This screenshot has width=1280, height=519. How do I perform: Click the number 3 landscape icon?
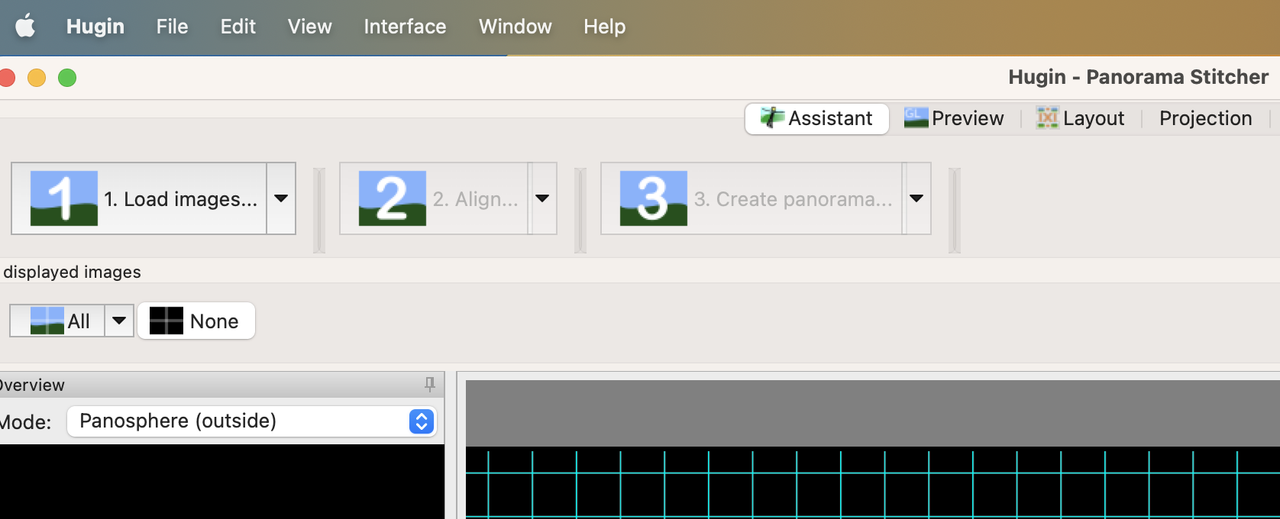click(653, 198)
